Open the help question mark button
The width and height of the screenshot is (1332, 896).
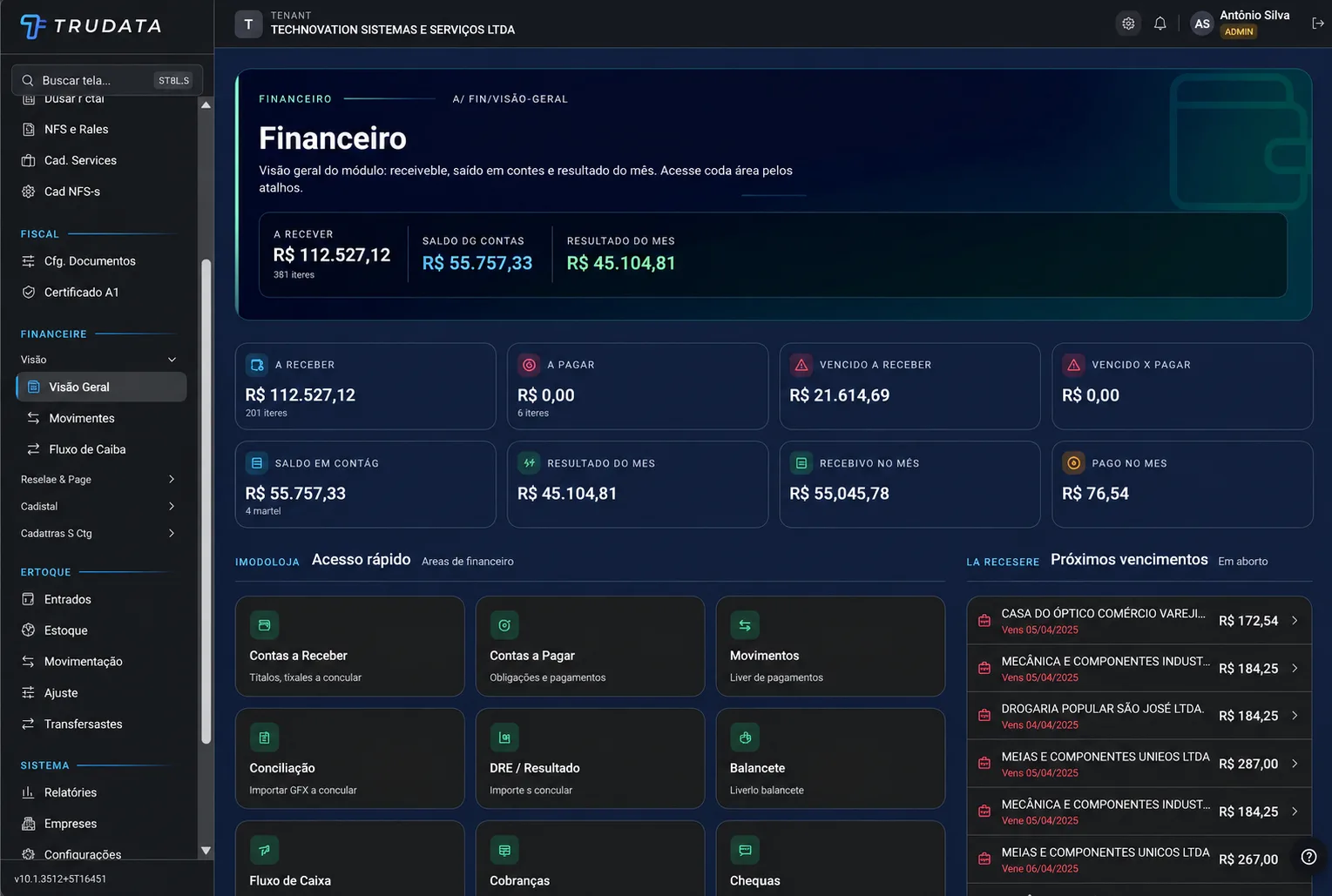click(1308, 857)
